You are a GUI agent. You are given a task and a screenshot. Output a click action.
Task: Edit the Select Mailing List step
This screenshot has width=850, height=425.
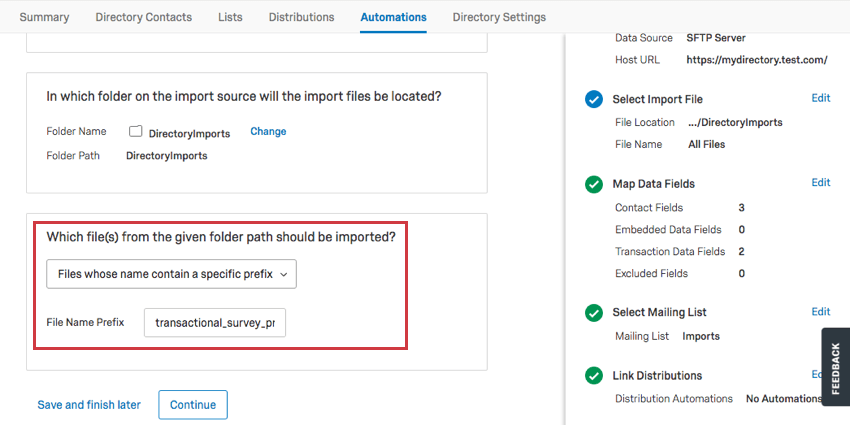coord(821,312)
